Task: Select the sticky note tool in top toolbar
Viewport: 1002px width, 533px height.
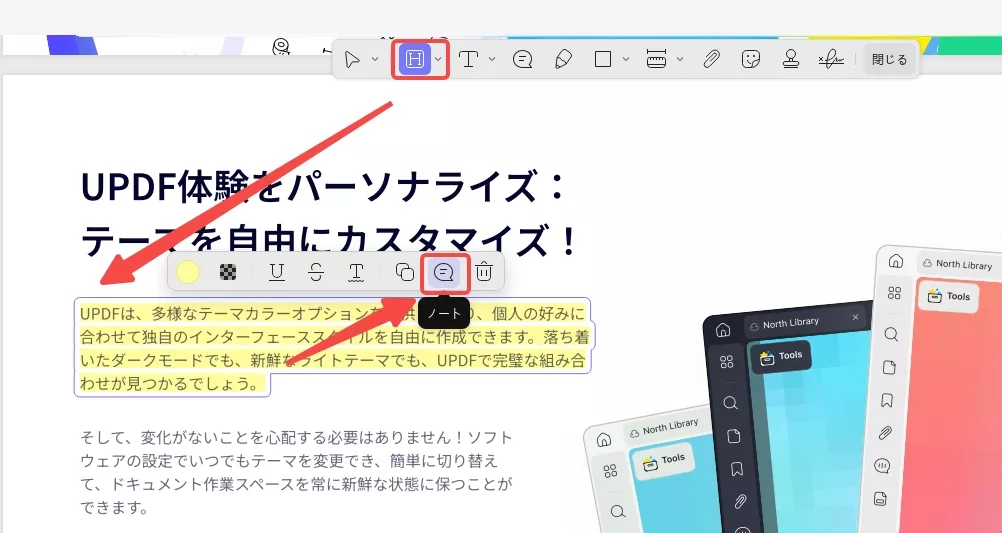Action: [x=523, y=59]
